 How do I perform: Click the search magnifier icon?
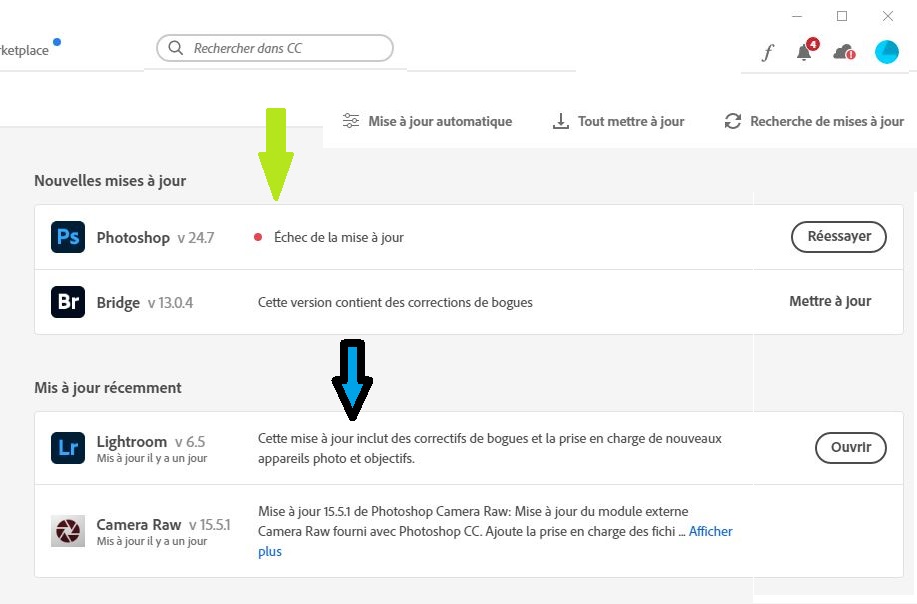click(x=176, y=48)
